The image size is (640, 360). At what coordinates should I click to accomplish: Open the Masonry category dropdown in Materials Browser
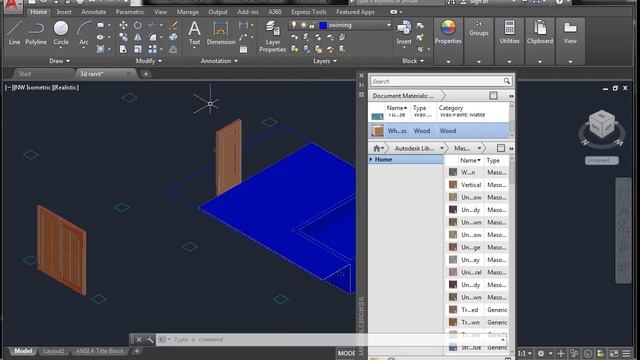479,148
